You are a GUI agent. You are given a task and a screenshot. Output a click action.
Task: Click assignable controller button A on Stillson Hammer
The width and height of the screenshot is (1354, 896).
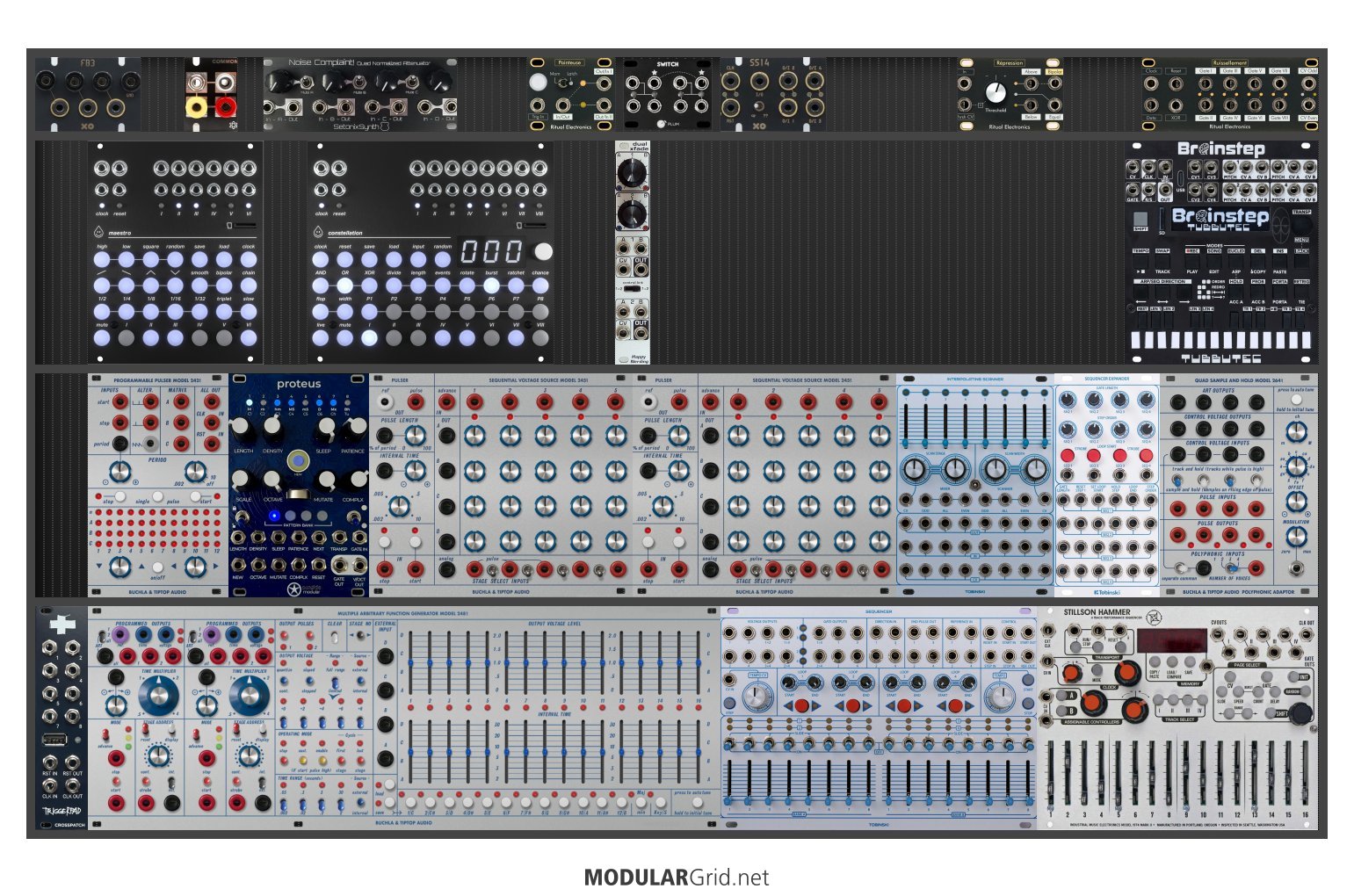click(1061, 695)
